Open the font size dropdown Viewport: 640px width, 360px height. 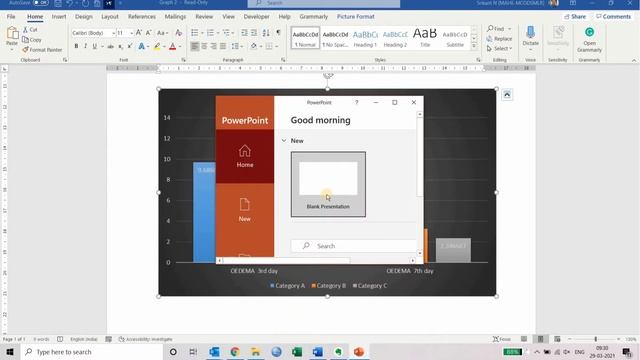click(x=131, y=33)
